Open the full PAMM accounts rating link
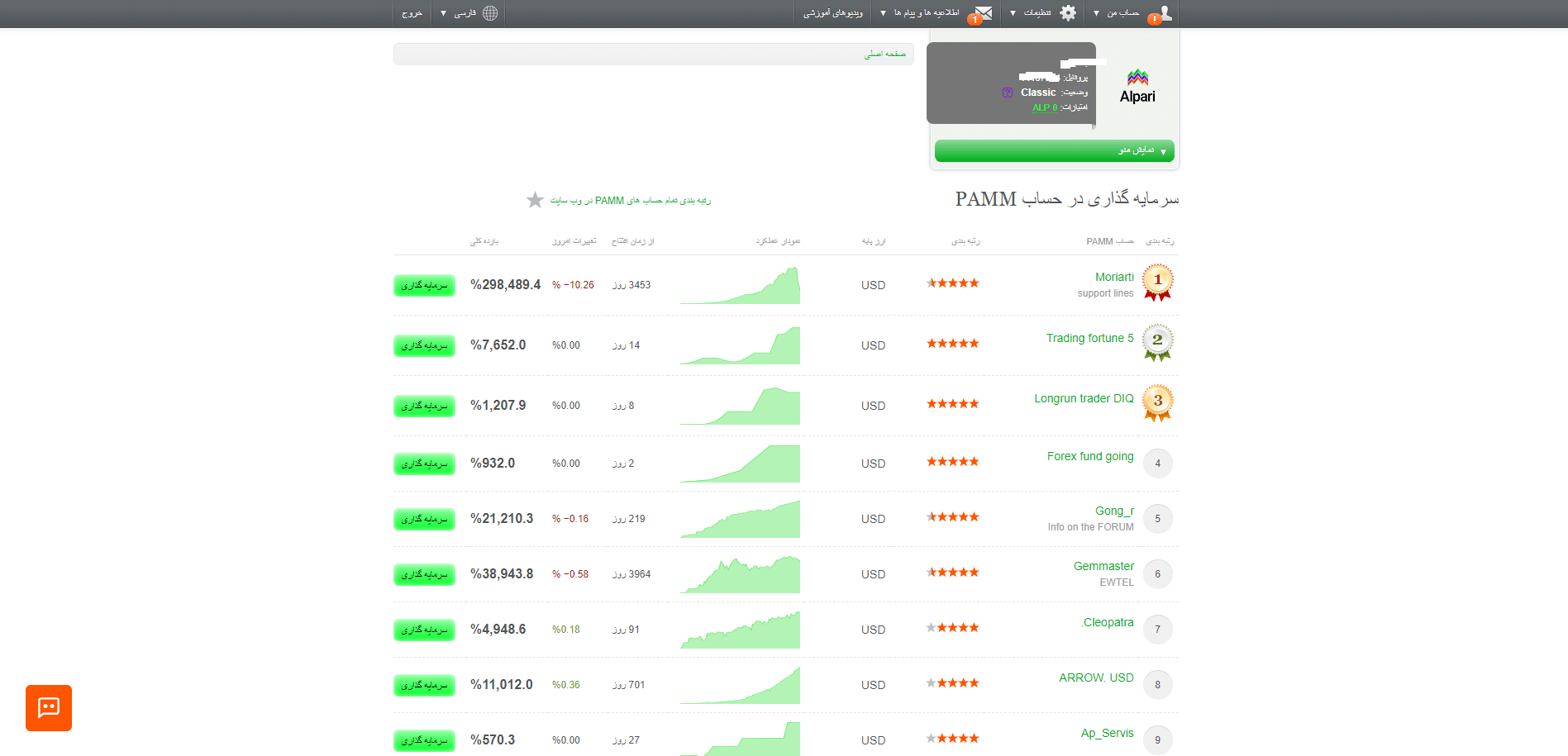The height and width of the screenshot is (756, 1568). (x=631, y=201)
